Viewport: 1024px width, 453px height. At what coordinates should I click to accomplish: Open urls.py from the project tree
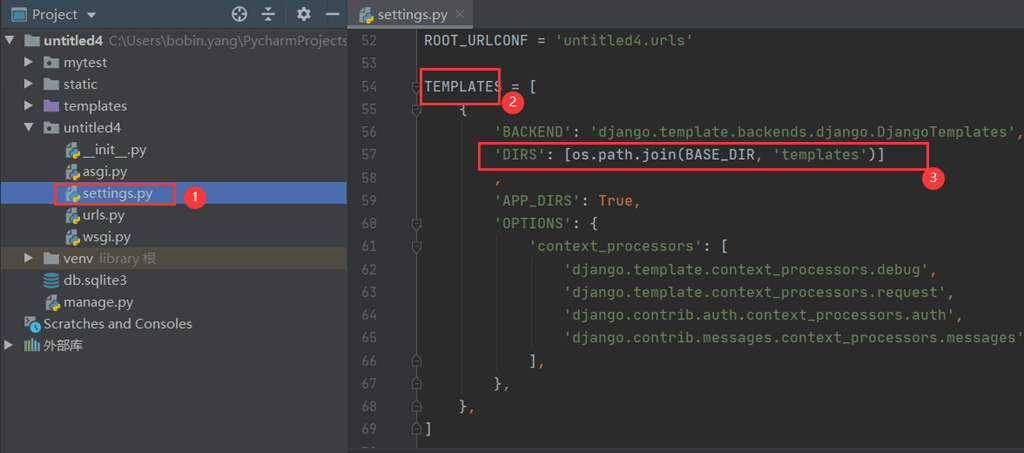104,215
